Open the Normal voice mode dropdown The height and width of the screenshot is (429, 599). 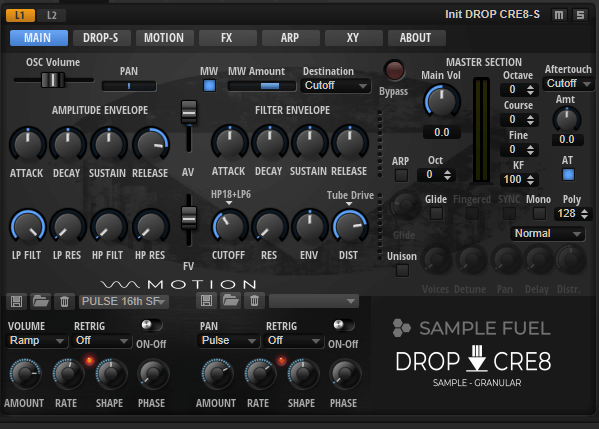coord(547,233)
